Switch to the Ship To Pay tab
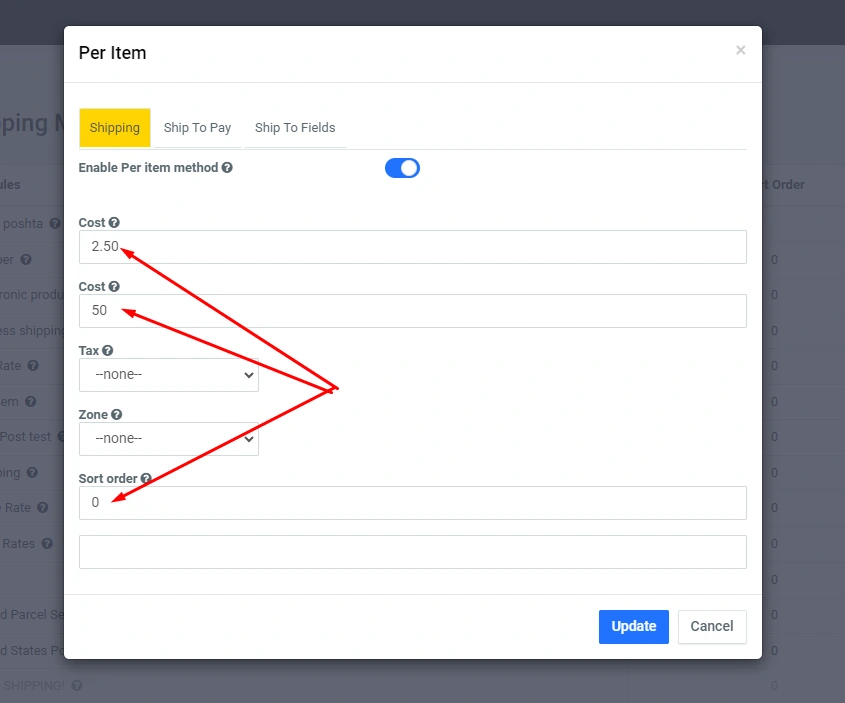 tap(197, 128)
